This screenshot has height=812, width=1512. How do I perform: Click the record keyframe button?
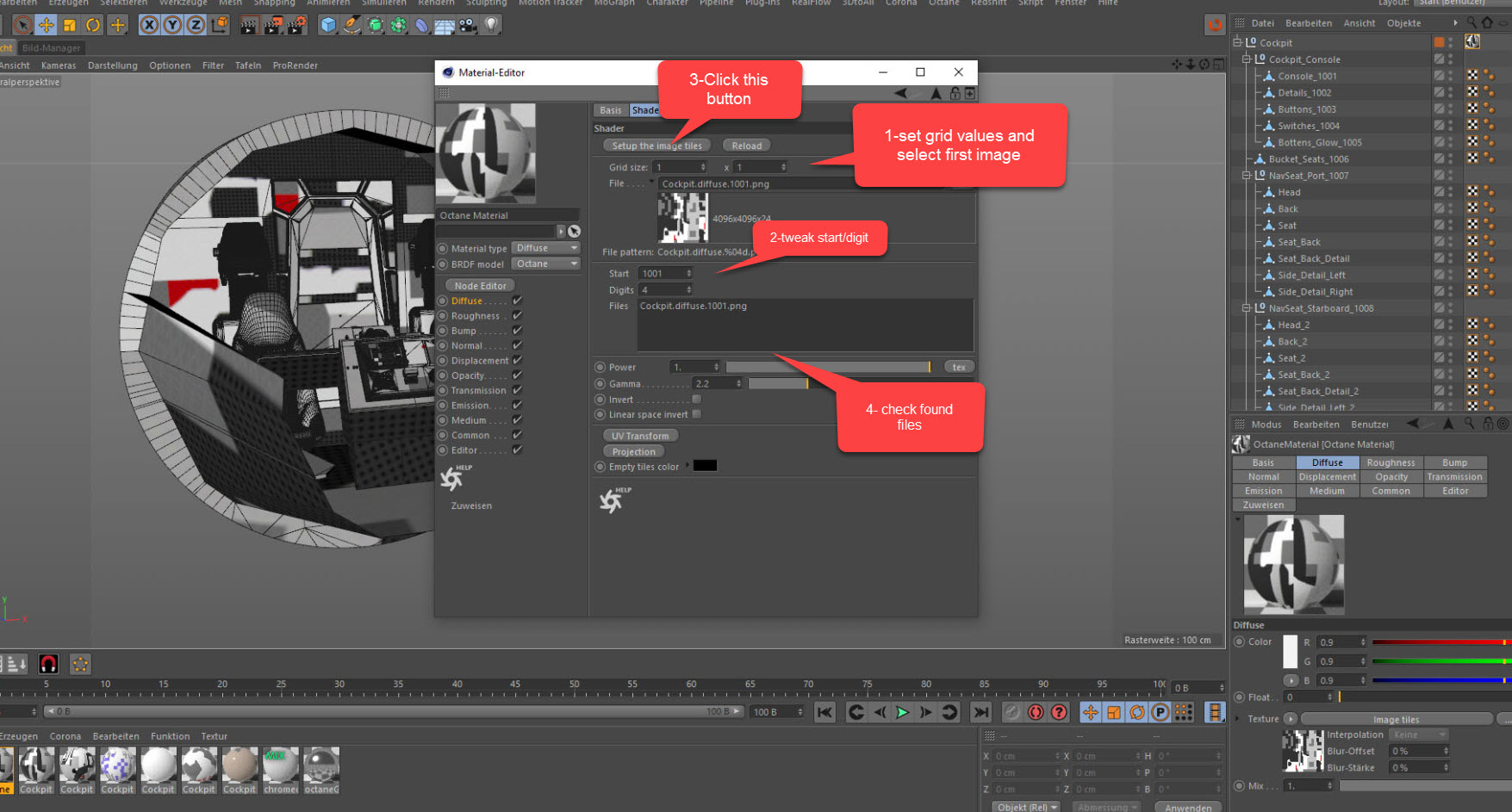tap(1012, 712)
